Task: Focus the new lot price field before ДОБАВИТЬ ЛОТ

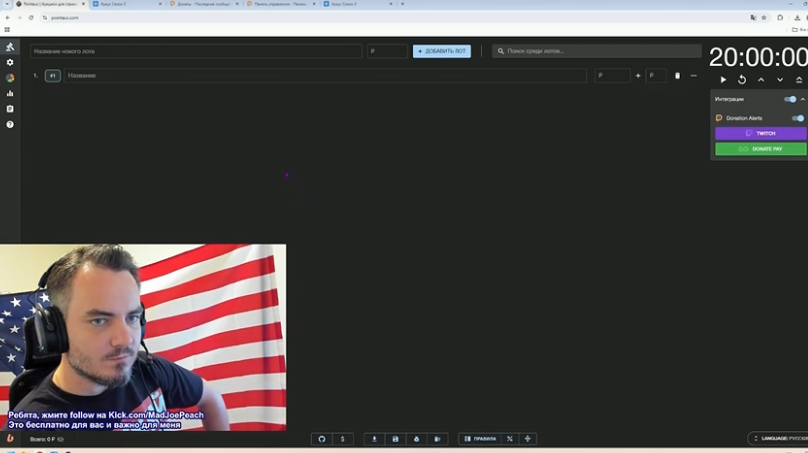Action: [387, 51]
